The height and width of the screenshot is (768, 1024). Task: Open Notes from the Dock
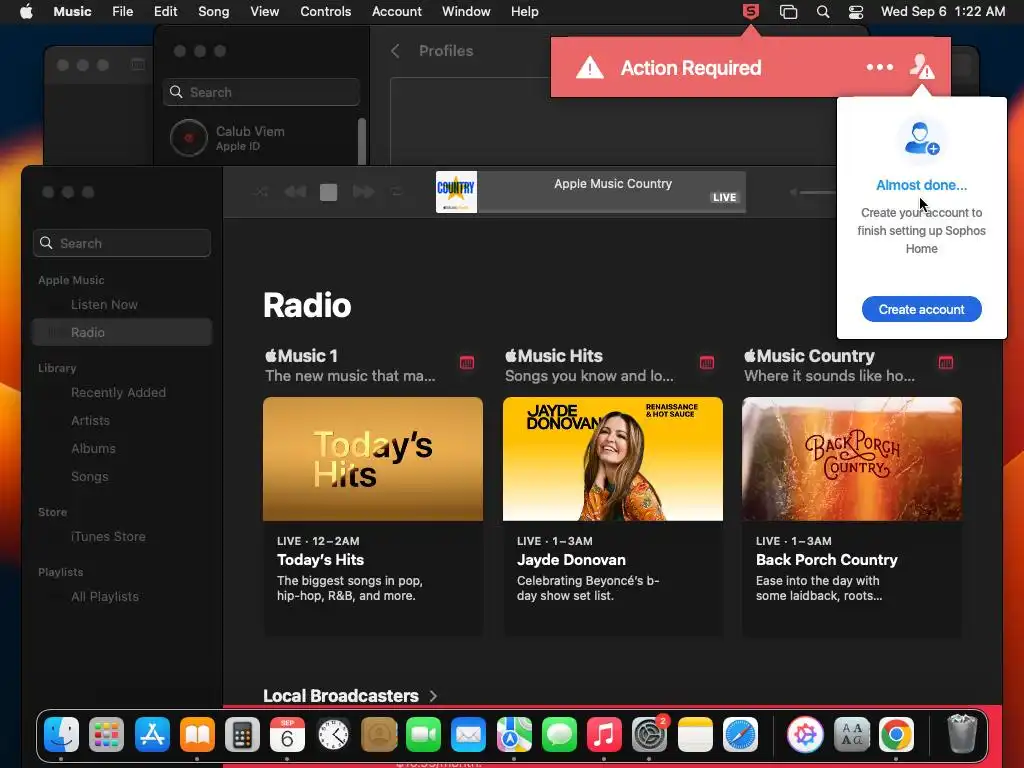[695, 735]
